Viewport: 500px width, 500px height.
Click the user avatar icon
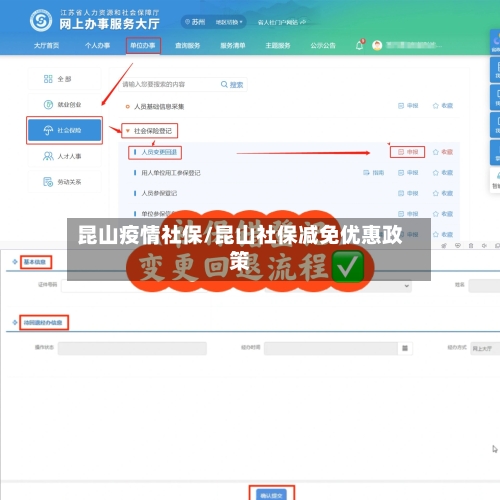(x=377, y=45)
